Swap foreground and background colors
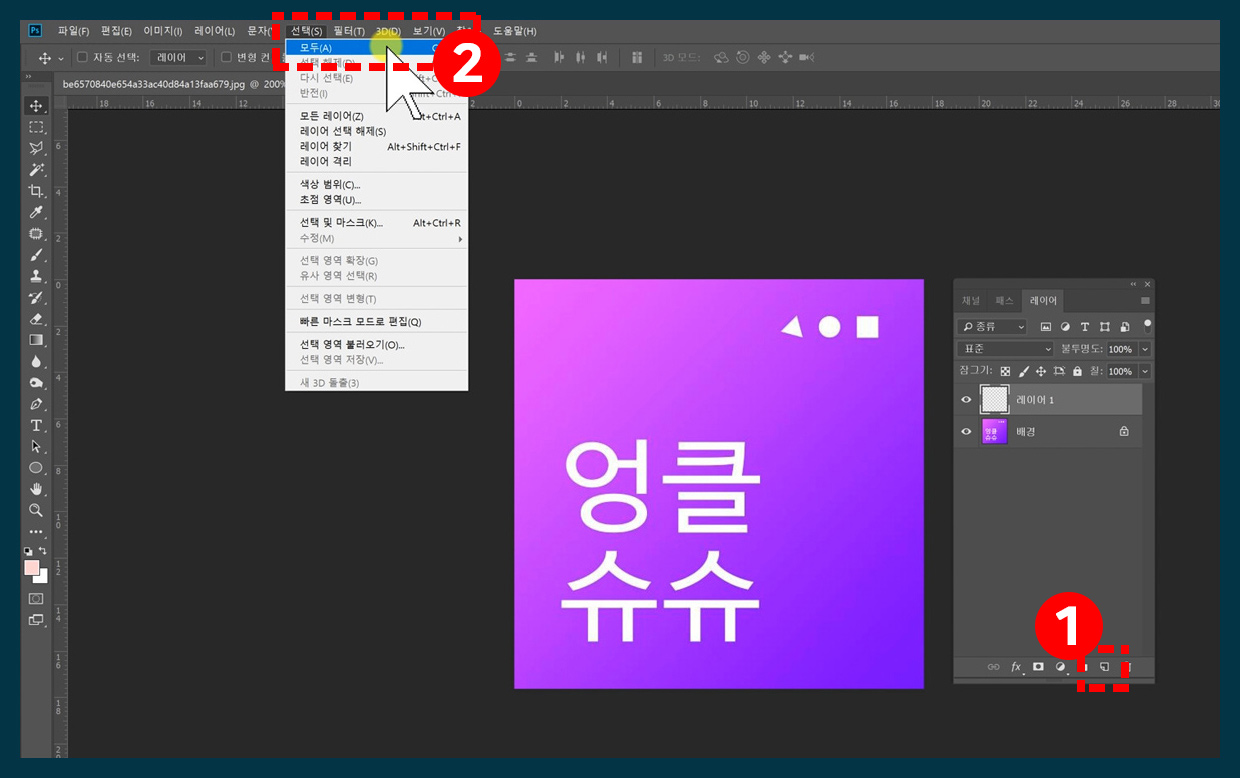Screen dimensions: 1240x778 tap(43, 551)
